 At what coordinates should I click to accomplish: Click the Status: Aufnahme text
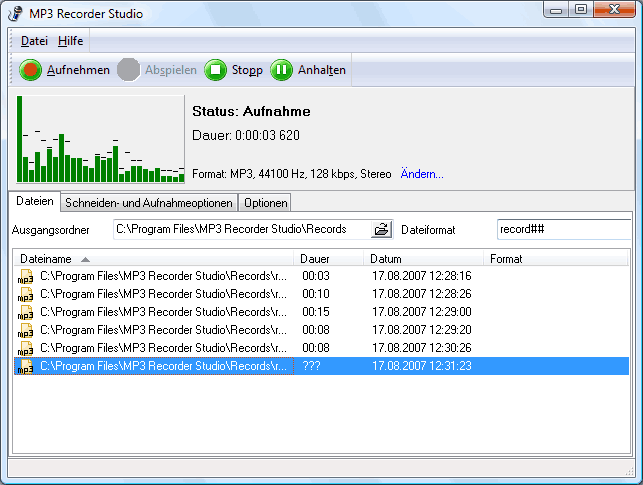coord(251,112)
